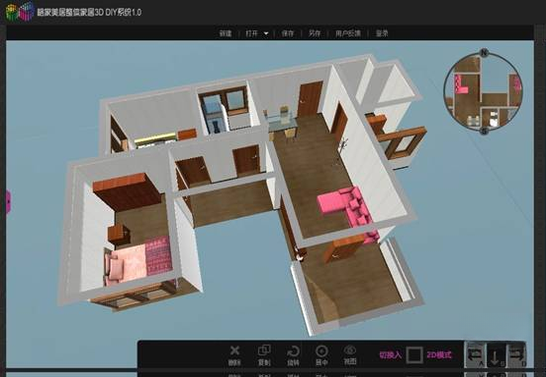Click the Save (保存) menu item
546x377 pixels.
tap(288, 33)
